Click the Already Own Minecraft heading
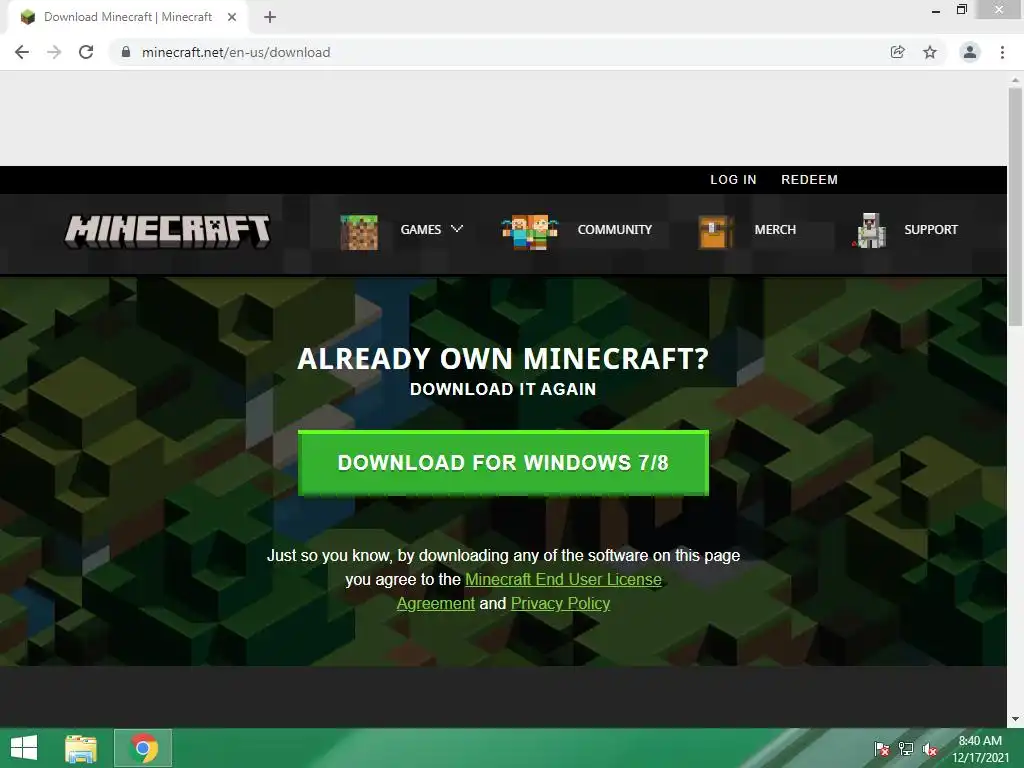This screenshot has height=768, width=1024. point(503,359)
